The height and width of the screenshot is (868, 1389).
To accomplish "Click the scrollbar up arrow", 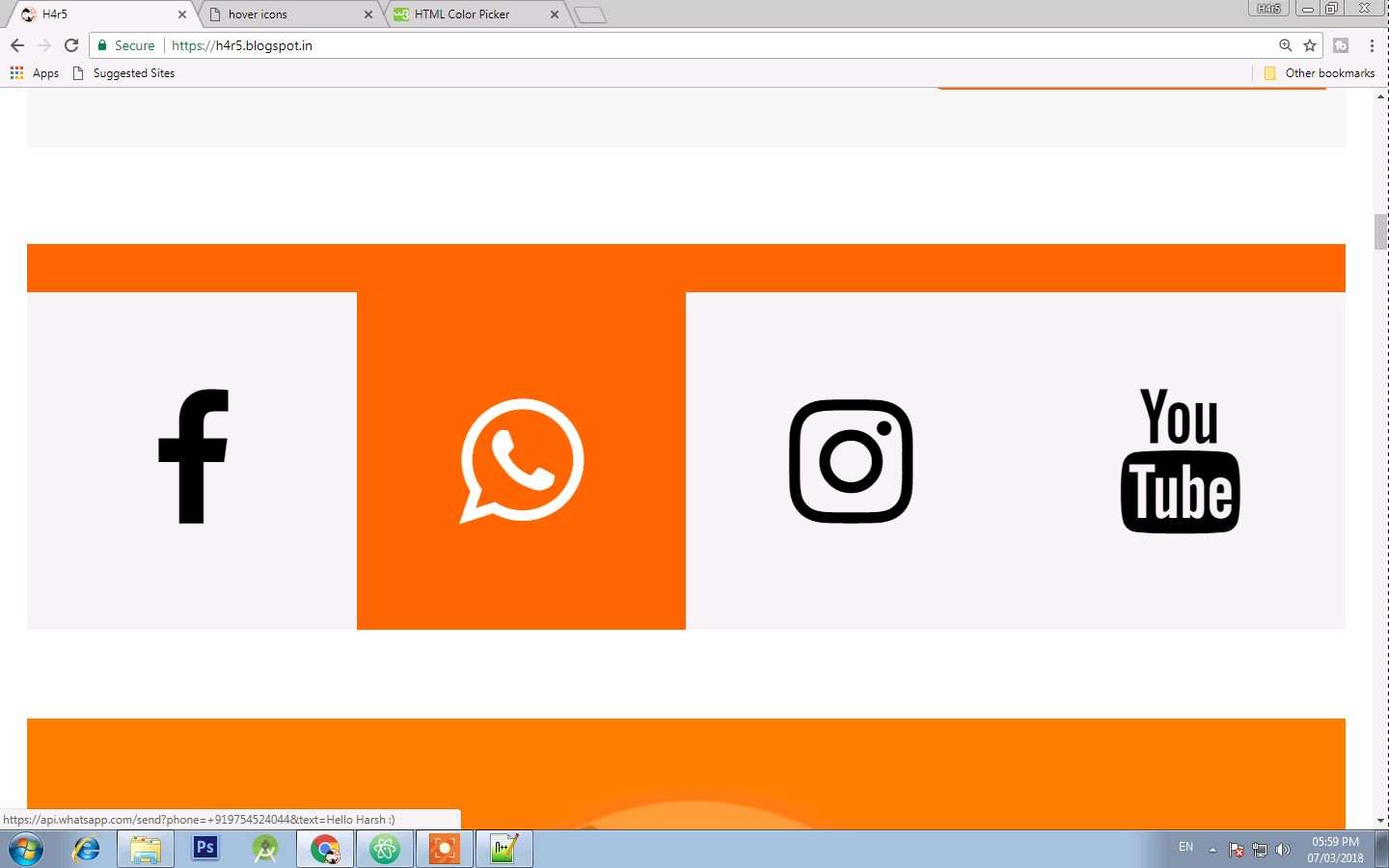I will (1381, 95).
